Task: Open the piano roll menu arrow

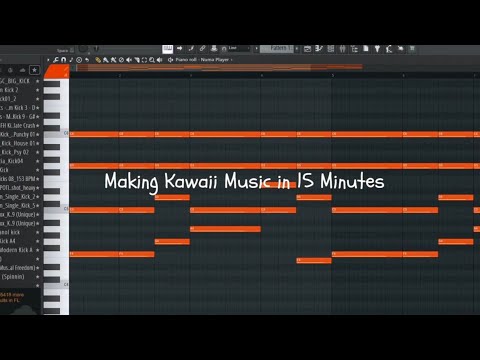Action: [x=48, y=60]
